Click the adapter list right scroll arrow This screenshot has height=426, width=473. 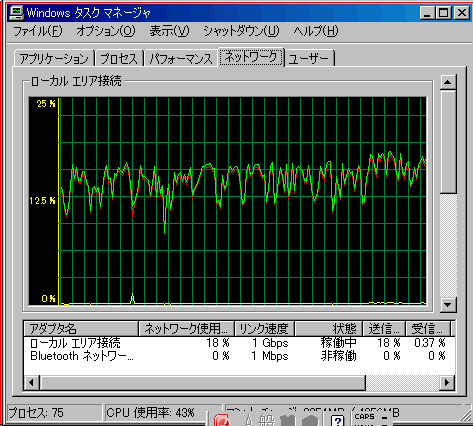tap(447, 382)
